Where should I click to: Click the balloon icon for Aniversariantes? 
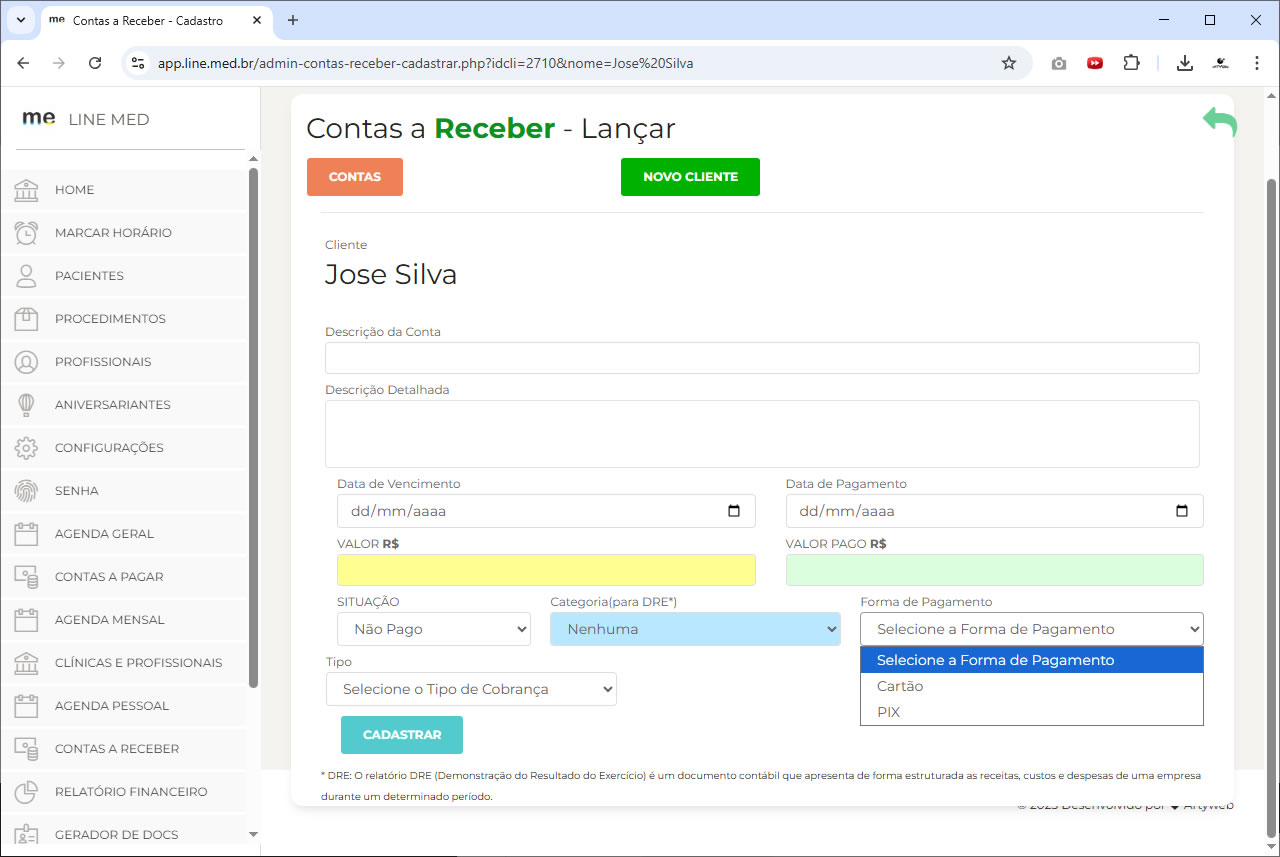point(26,405)
